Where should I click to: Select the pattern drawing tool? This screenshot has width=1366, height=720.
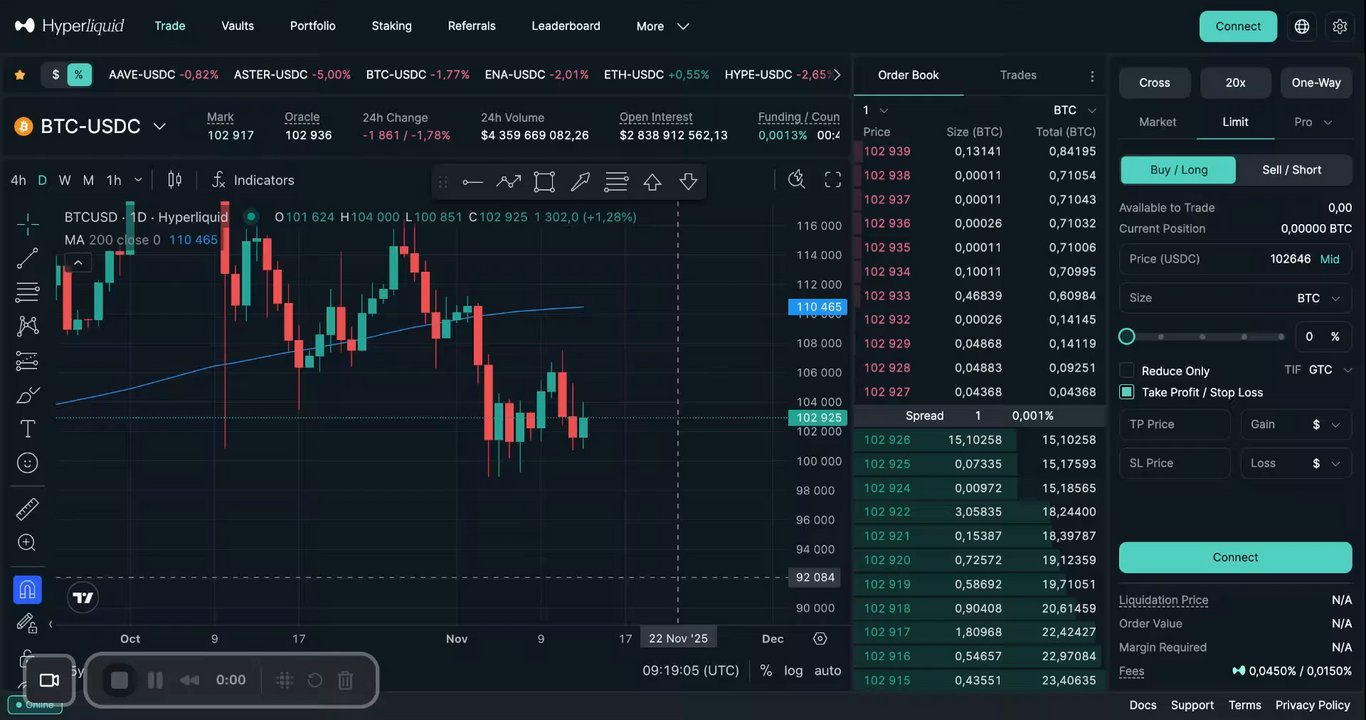(28, 326)
